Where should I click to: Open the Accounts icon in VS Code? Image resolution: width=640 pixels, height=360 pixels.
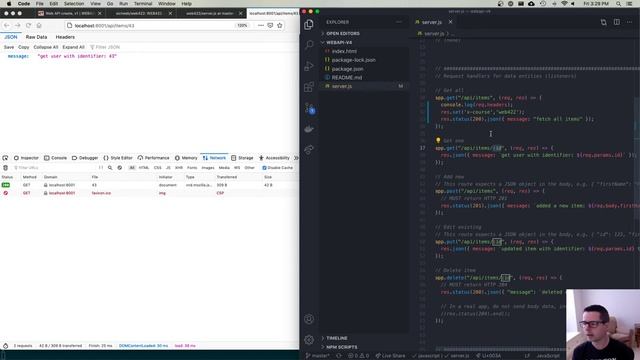[x=309, y=319]
